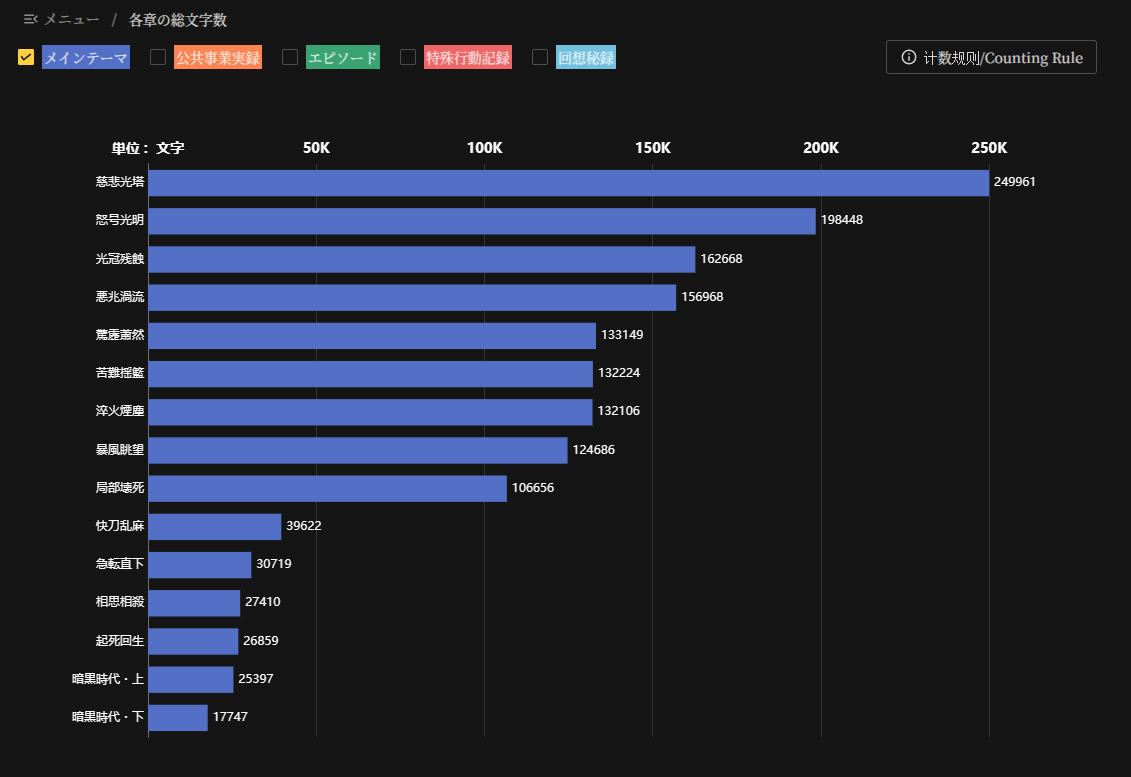Image resolution: width=1131 pixels, height=777 pixels.
Task: Click the 慈悲光塔 bar in the chart
Action: [x=568, y=183]
